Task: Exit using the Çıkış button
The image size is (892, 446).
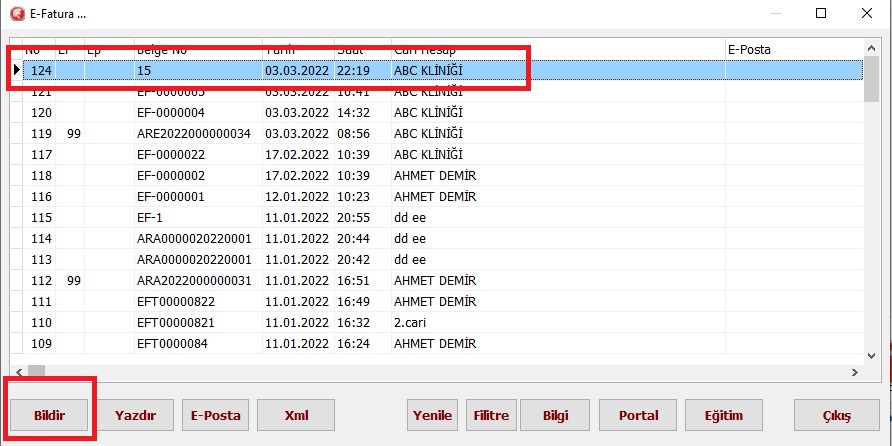Action: (835, 415)
